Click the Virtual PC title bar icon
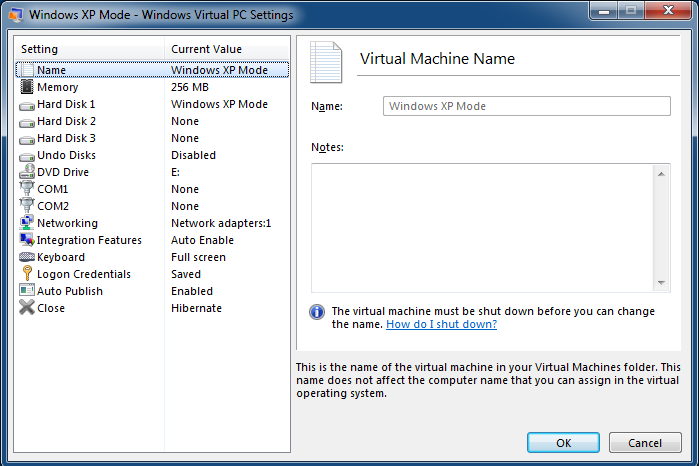 (16, 15)
